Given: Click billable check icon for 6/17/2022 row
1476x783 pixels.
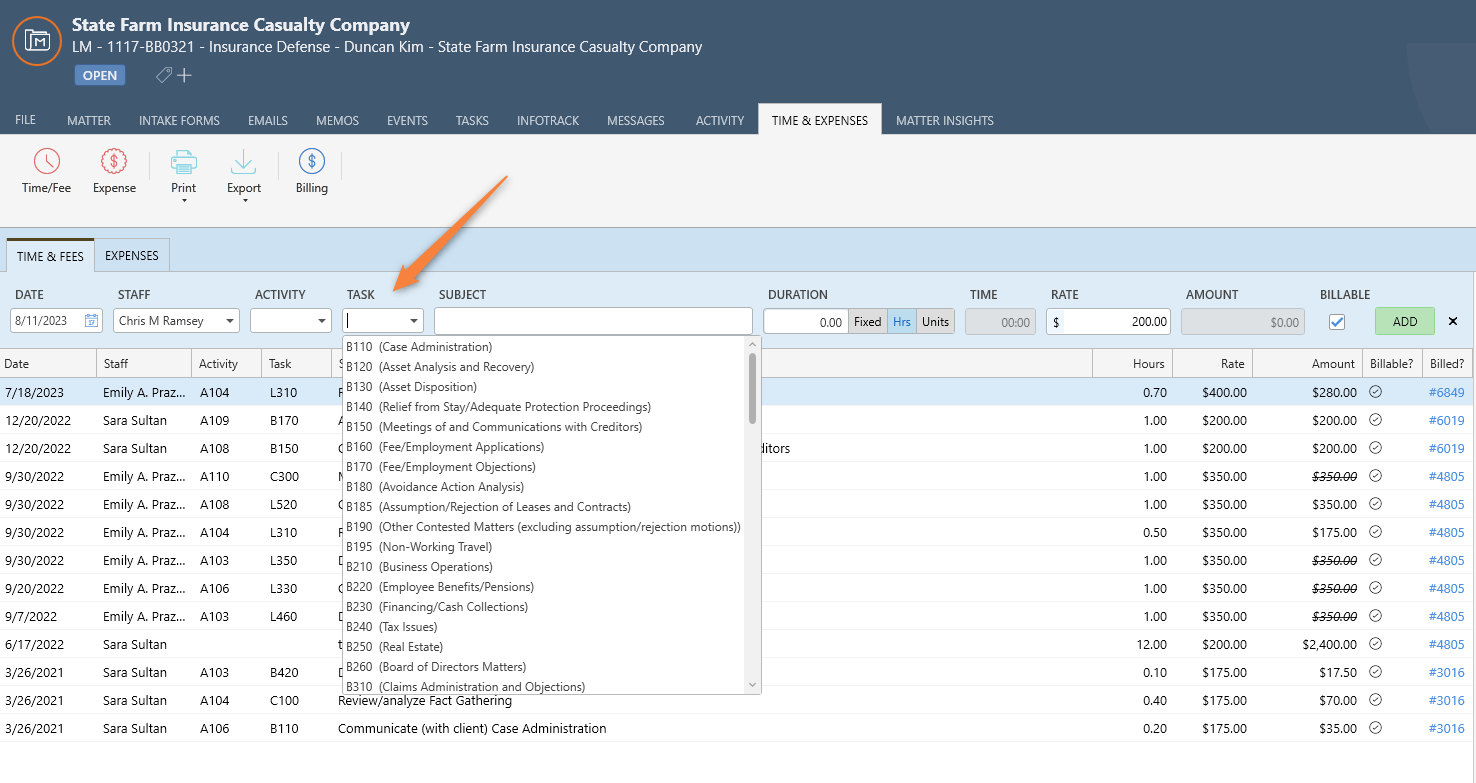Looking at the screenshot, I should tap(1375, 644).
